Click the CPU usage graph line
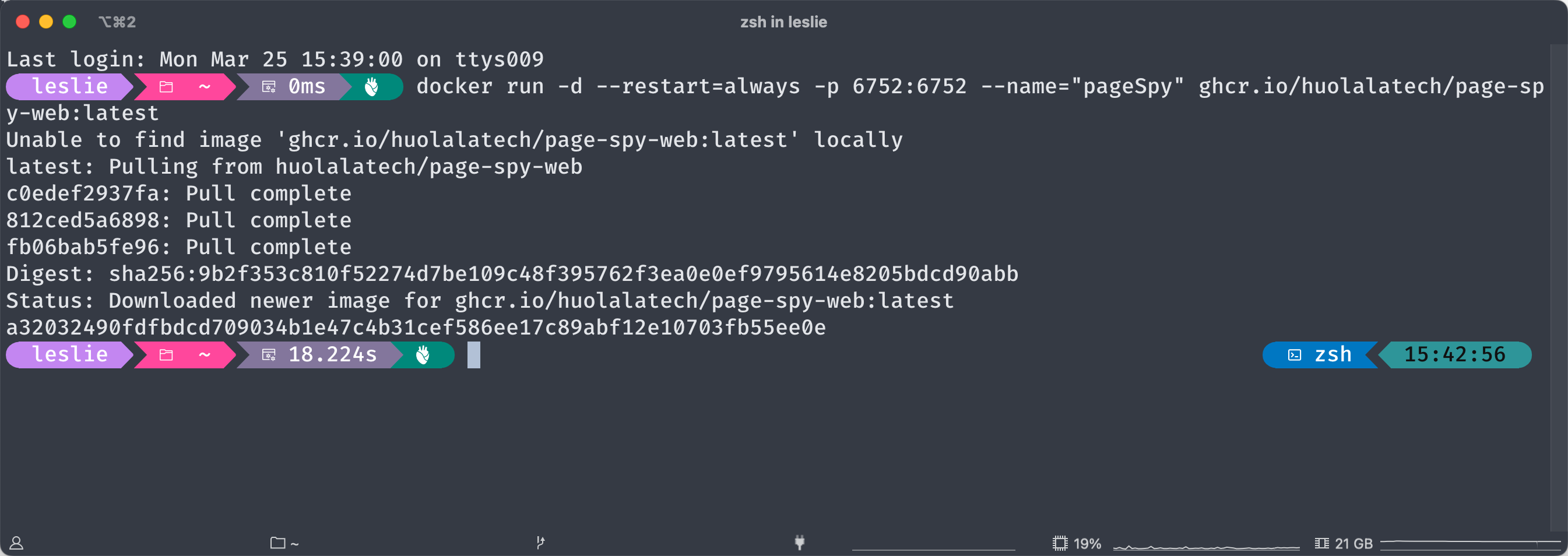This screenshot has width=1568, height=556. pyautogui.click(x=1206, y=547)
